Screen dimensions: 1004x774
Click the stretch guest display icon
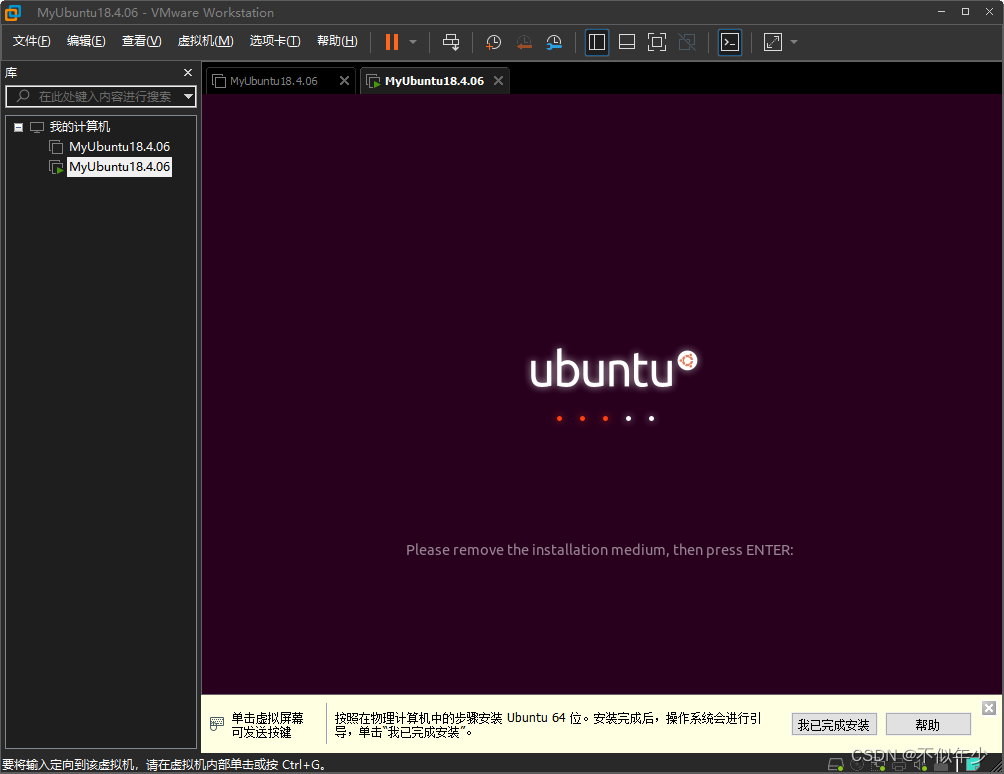[x=773, y=42]
